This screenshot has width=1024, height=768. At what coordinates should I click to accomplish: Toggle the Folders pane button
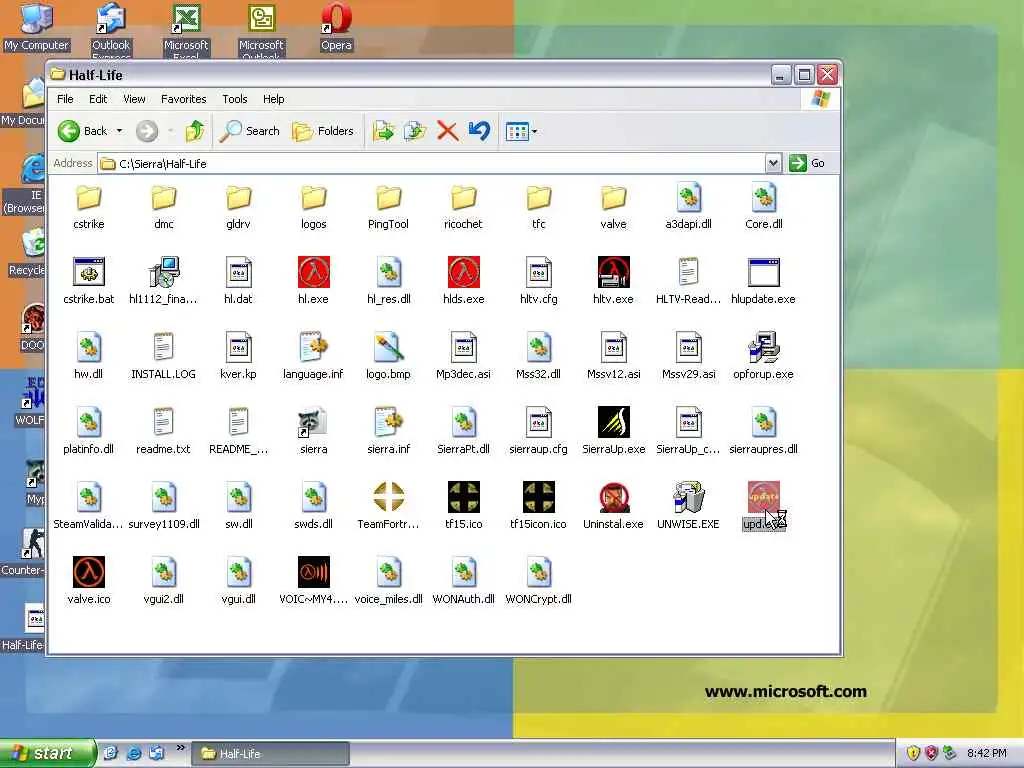(323, 131)
